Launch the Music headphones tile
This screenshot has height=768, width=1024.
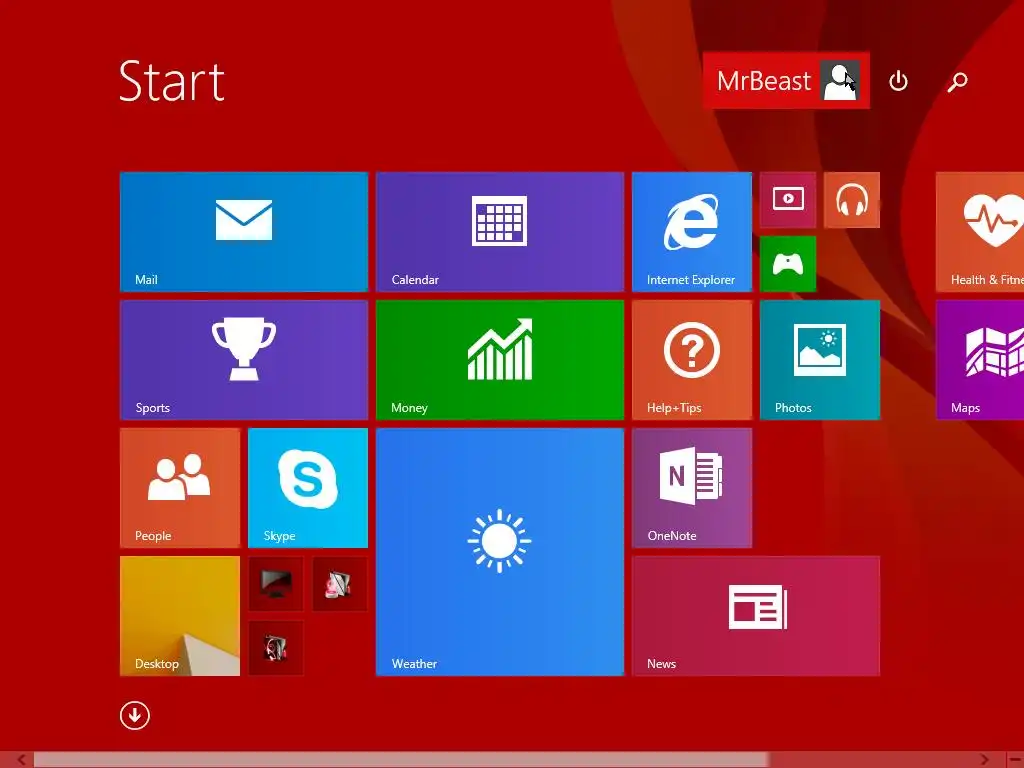pos(852,200)
